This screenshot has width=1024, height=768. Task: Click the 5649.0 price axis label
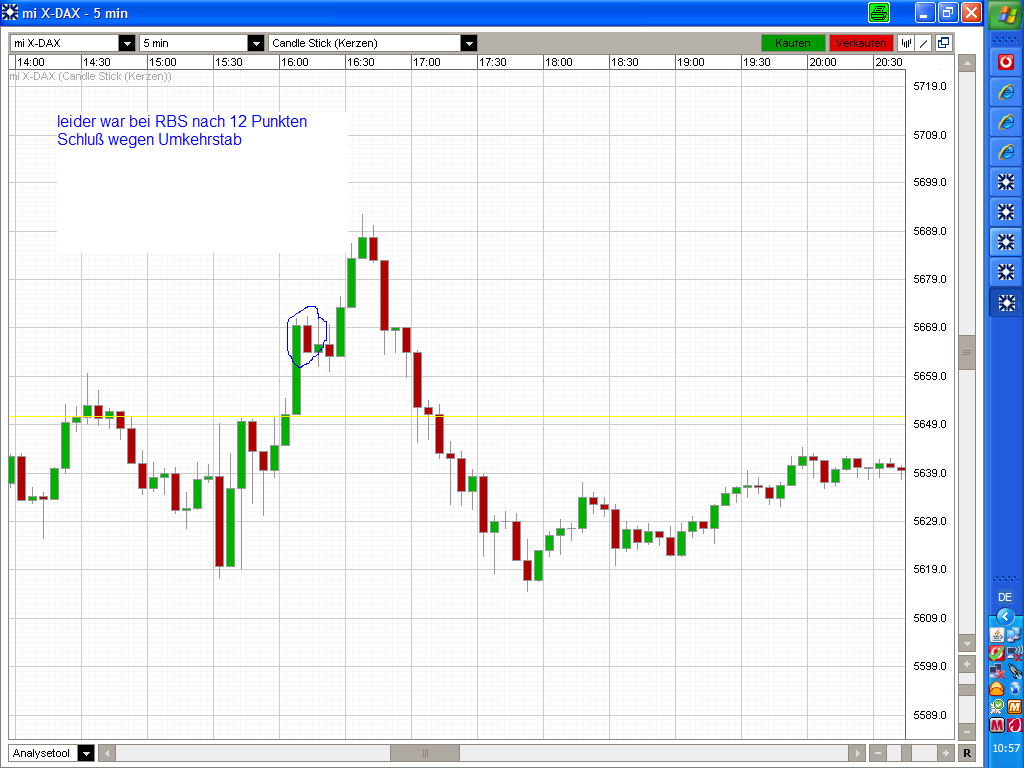click(x=930, y=424)
